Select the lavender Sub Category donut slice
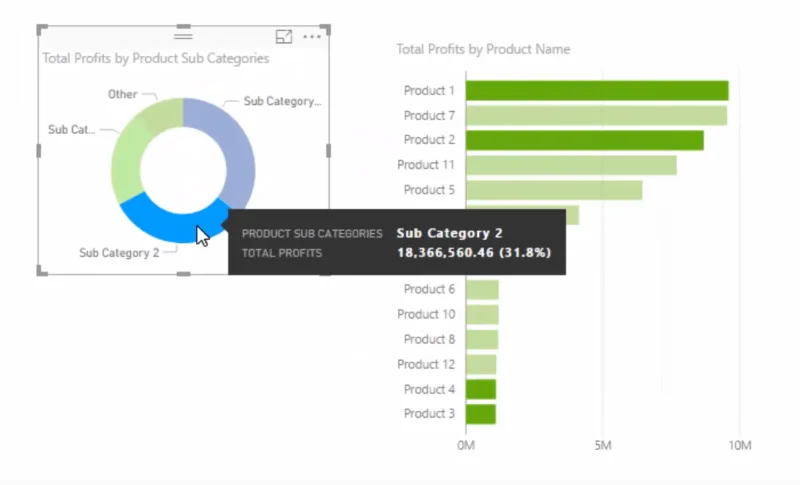This screenshot has width=800, height=485. [x=235, y=148]
